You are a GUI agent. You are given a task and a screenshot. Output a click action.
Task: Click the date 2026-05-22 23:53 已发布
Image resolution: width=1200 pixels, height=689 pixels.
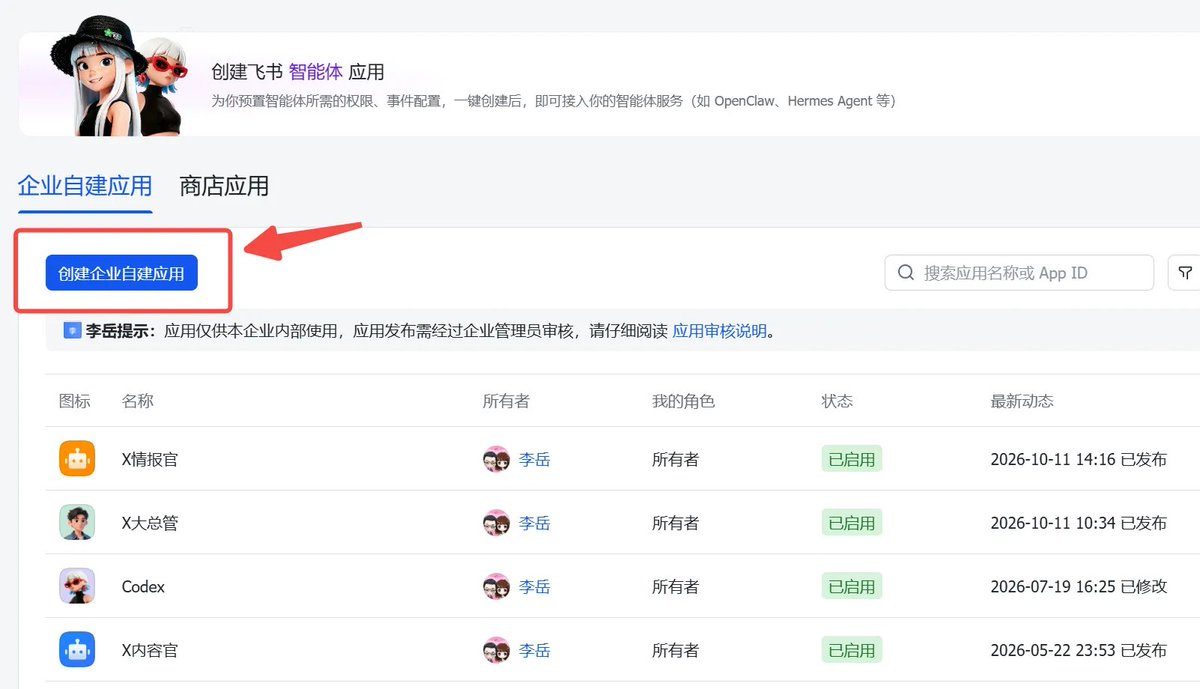(x=1079, y=650)
